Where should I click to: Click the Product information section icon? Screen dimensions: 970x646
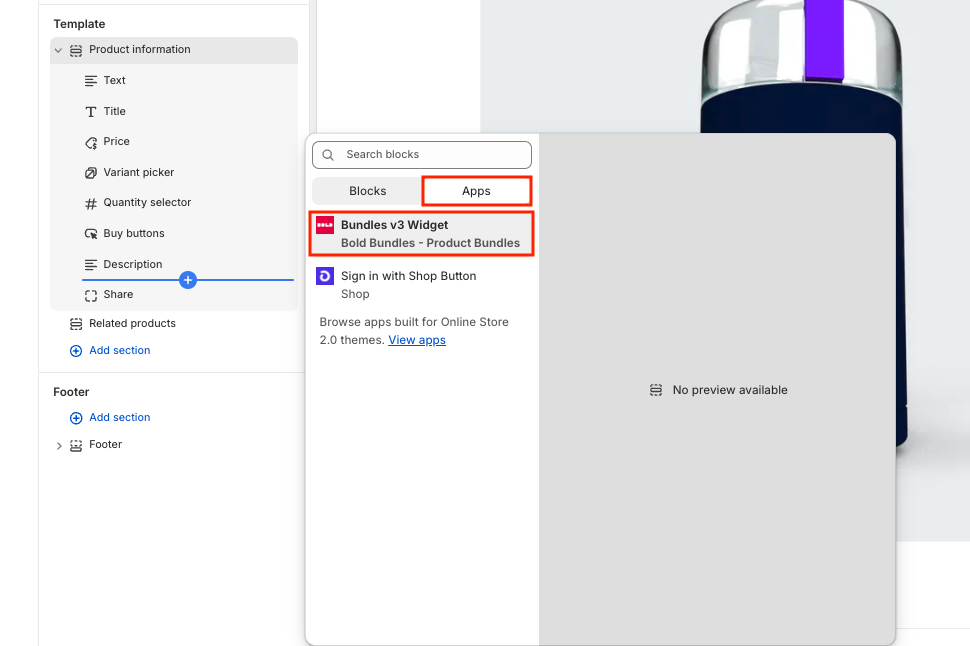pos(76,50)
